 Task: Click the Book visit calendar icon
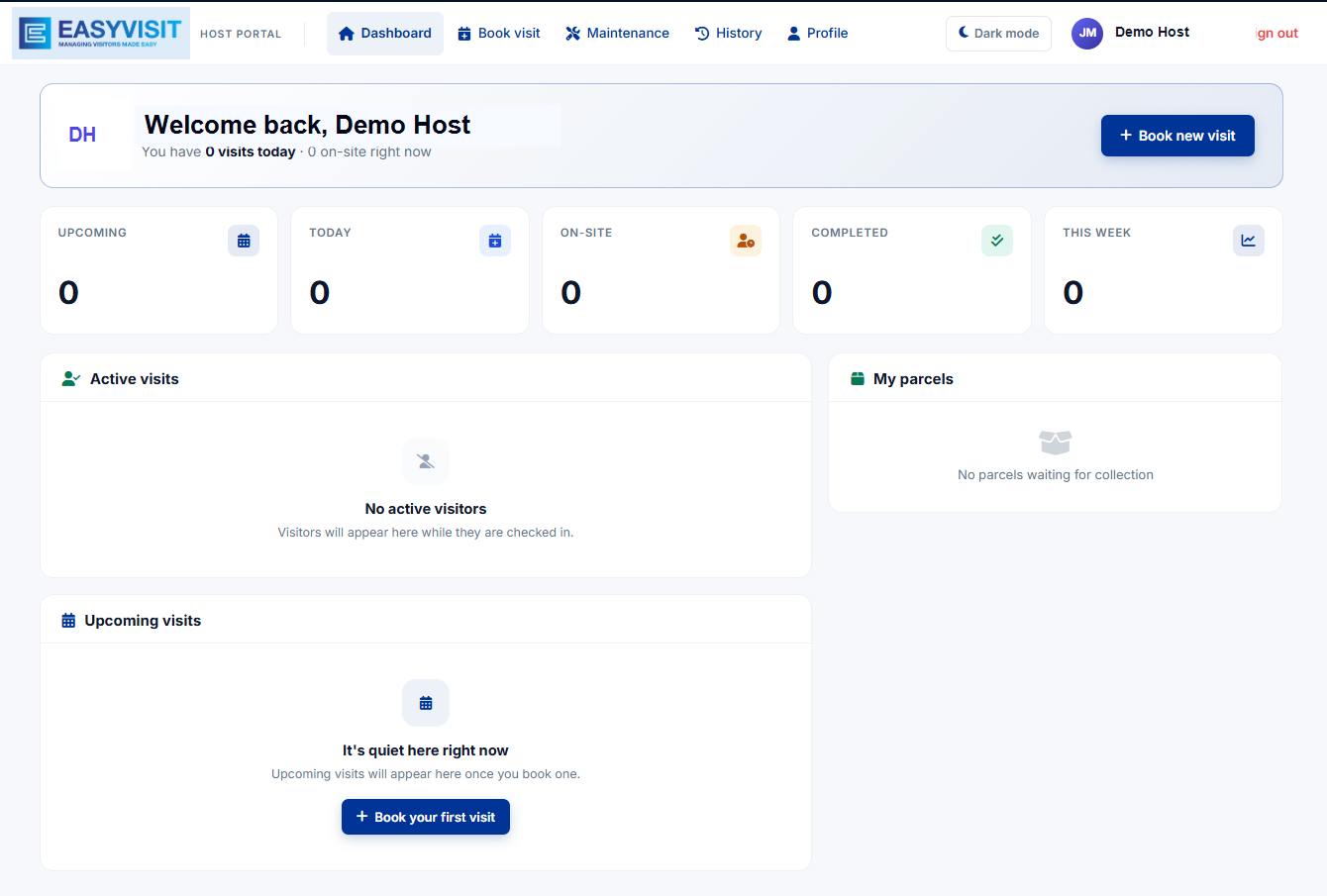(x=464, y=34)
